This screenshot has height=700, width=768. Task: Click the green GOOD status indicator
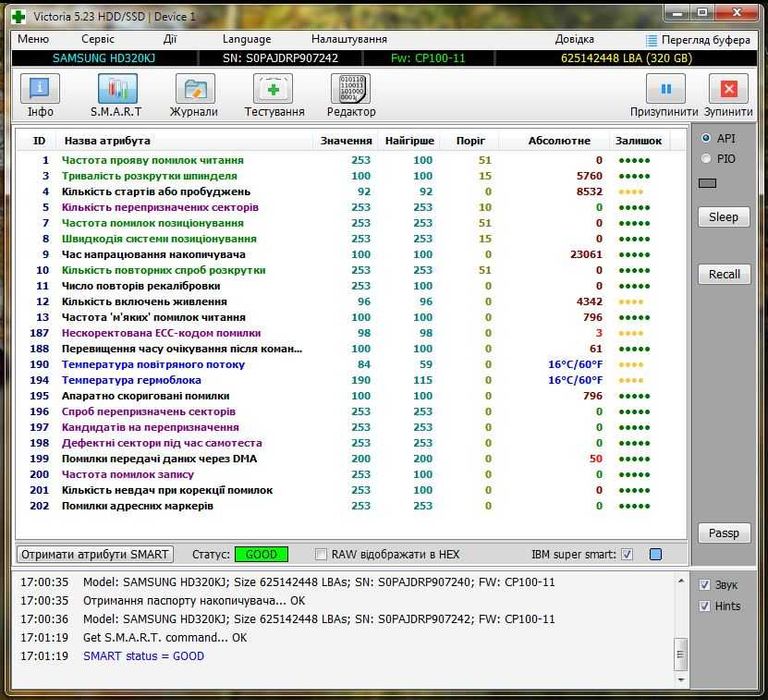(261, 555)
